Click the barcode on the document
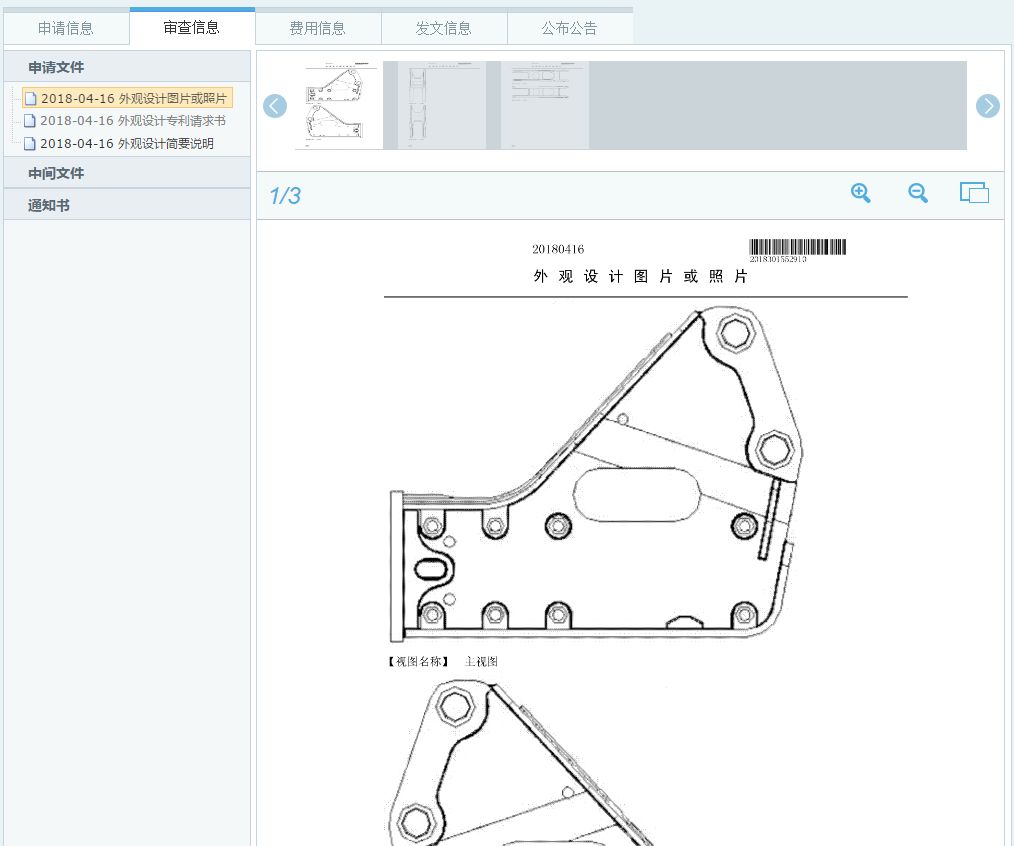The width and height of the screenshot is (1014, 846). (x=797, y=247)
